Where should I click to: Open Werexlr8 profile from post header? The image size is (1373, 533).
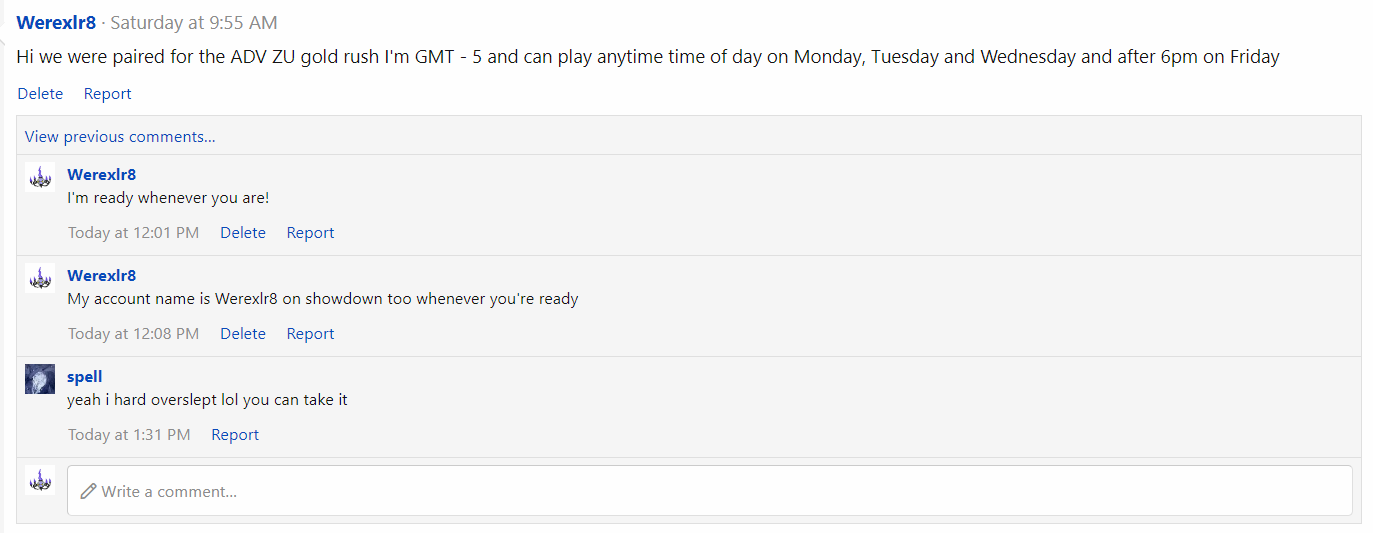[56, 22]
